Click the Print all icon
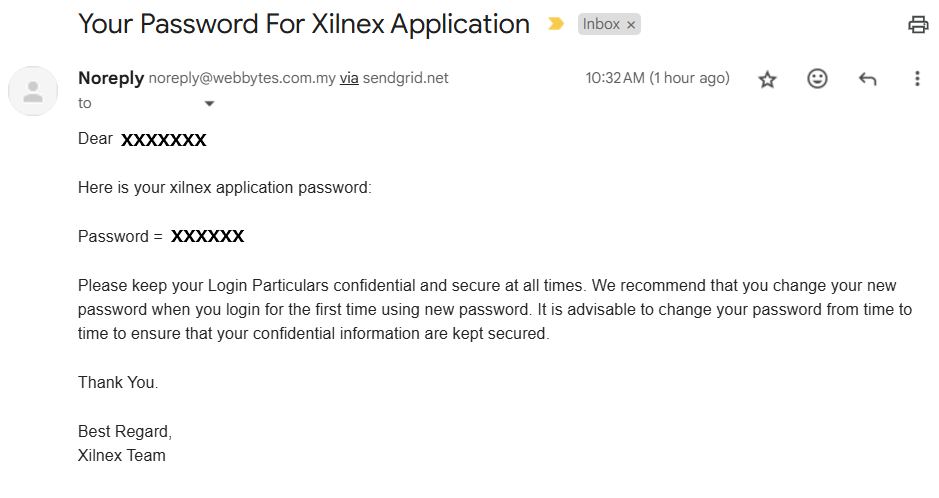 pos(918,25)
